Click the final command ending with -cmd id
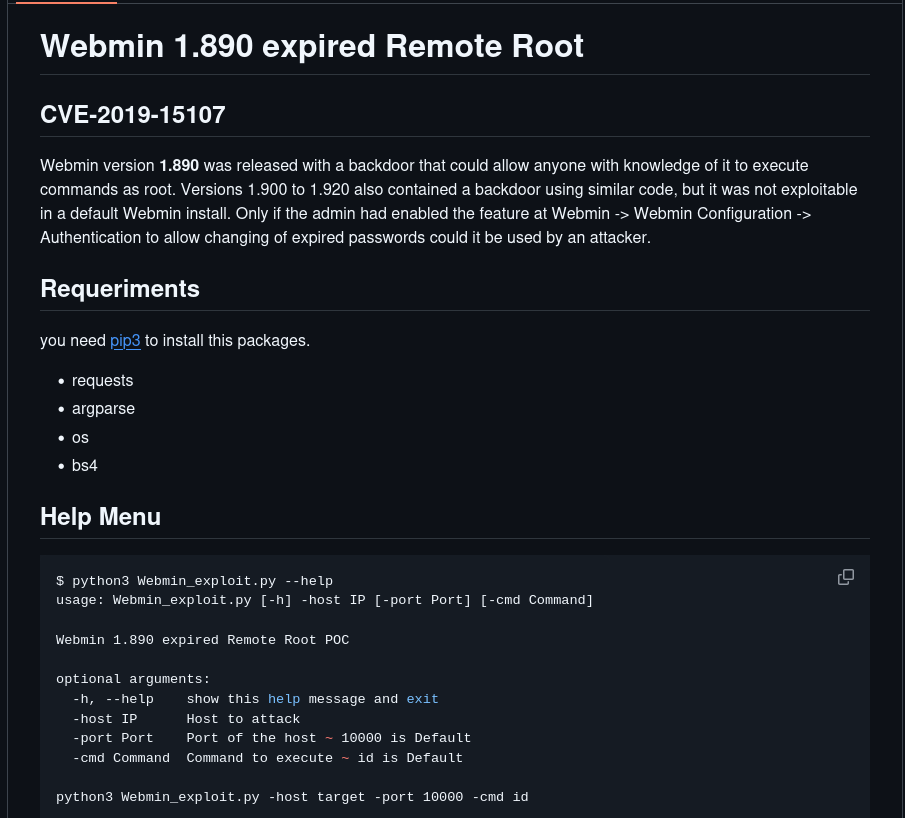 [x=292, y=797]
